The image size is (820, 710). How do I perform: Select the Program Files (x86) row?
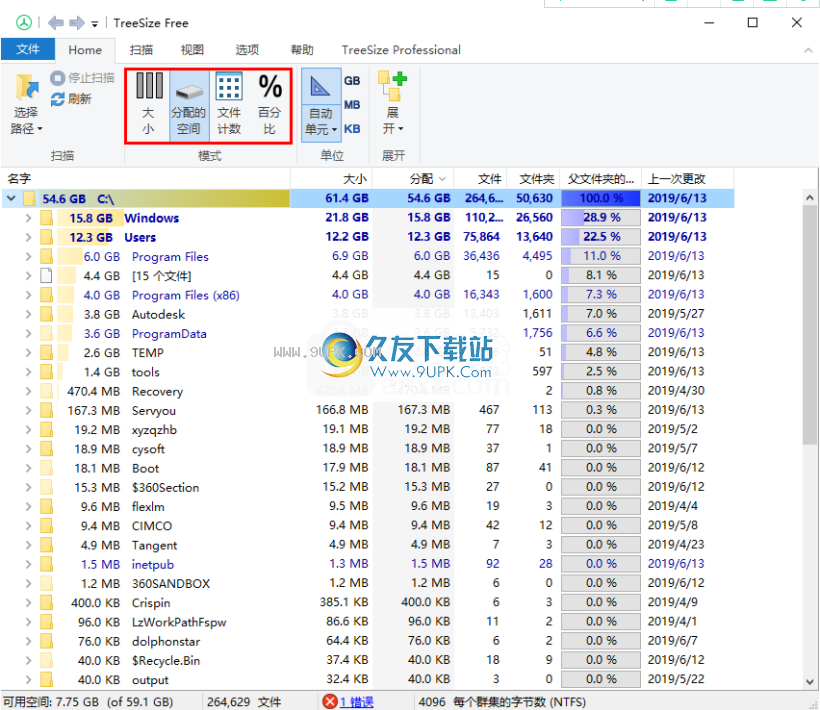click(368, 295)
